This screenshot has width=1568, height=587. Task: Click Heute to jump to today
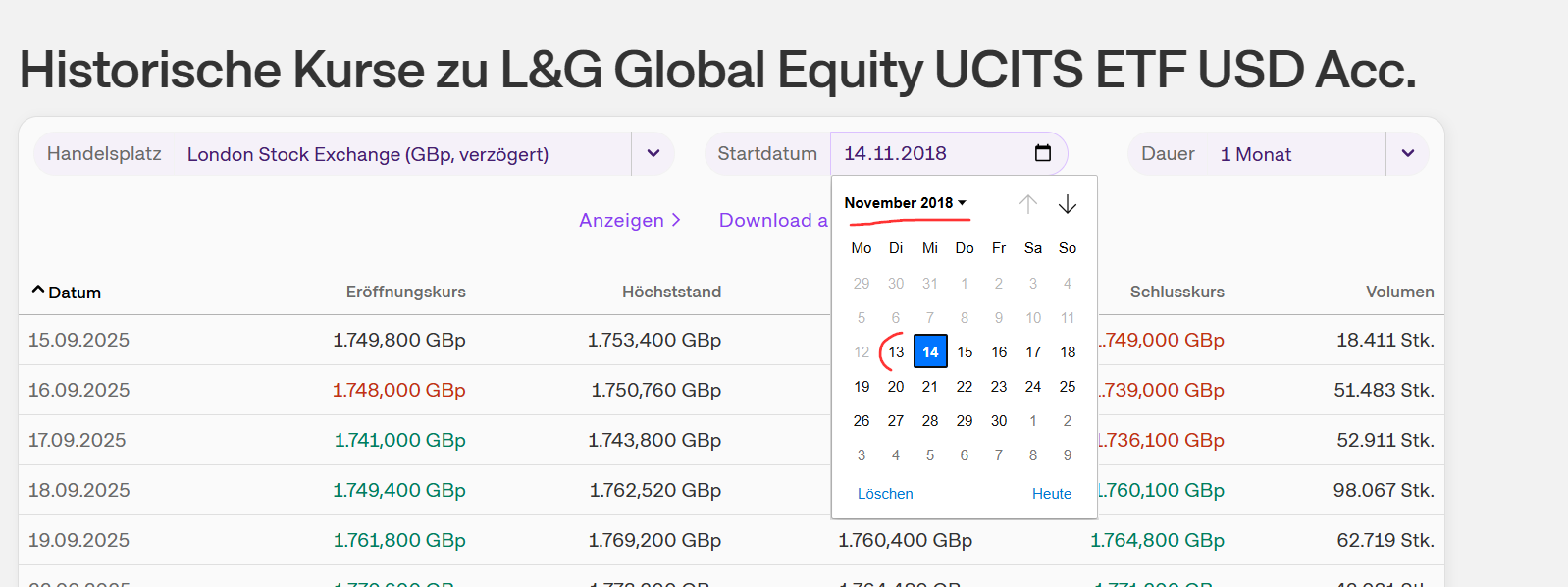(x=1051, y=494)
